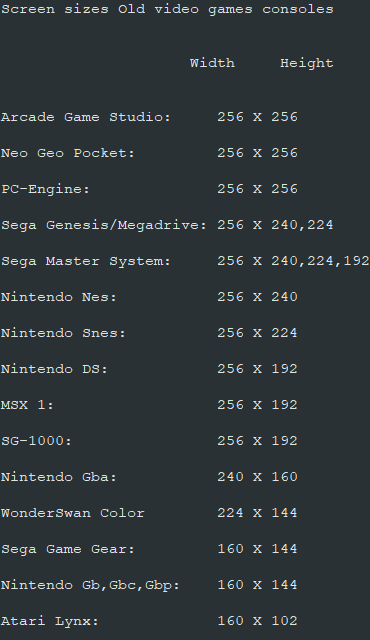This screenshot has height=640, width=370.
Task: Select the Atari Lynx label
Action: click(x=50, y=620)
